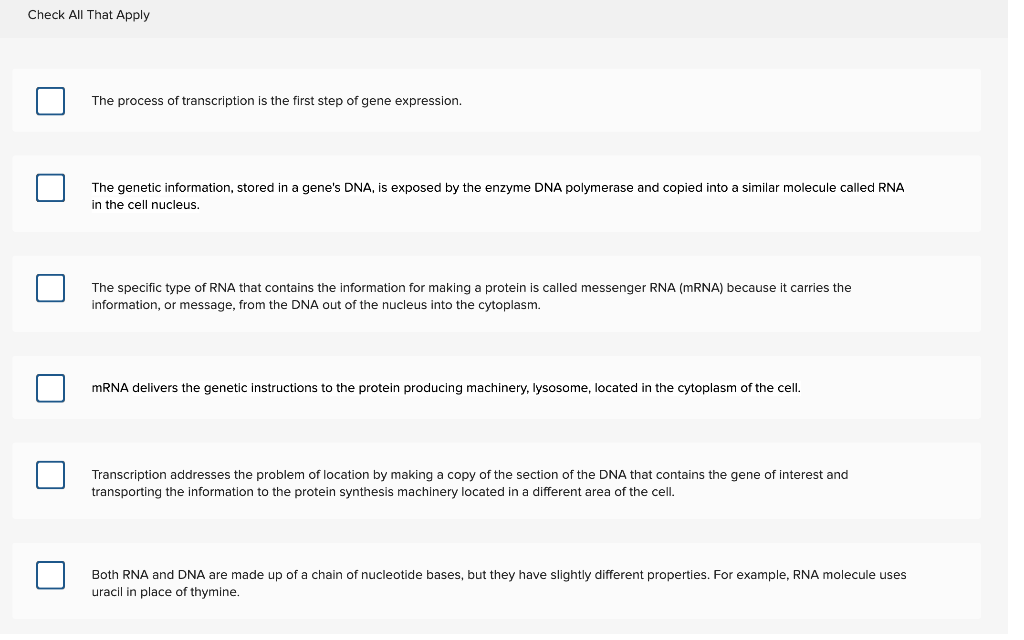This screenshot has width=1024, height=640.
Task: Mark the checkbox about transcription and location
Action: point(50,475)
